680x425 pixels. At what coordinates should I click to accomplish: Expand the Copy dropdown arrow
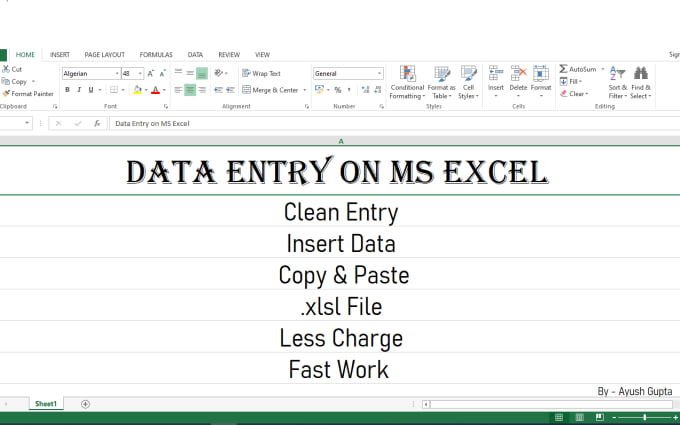tap(33, 81)
